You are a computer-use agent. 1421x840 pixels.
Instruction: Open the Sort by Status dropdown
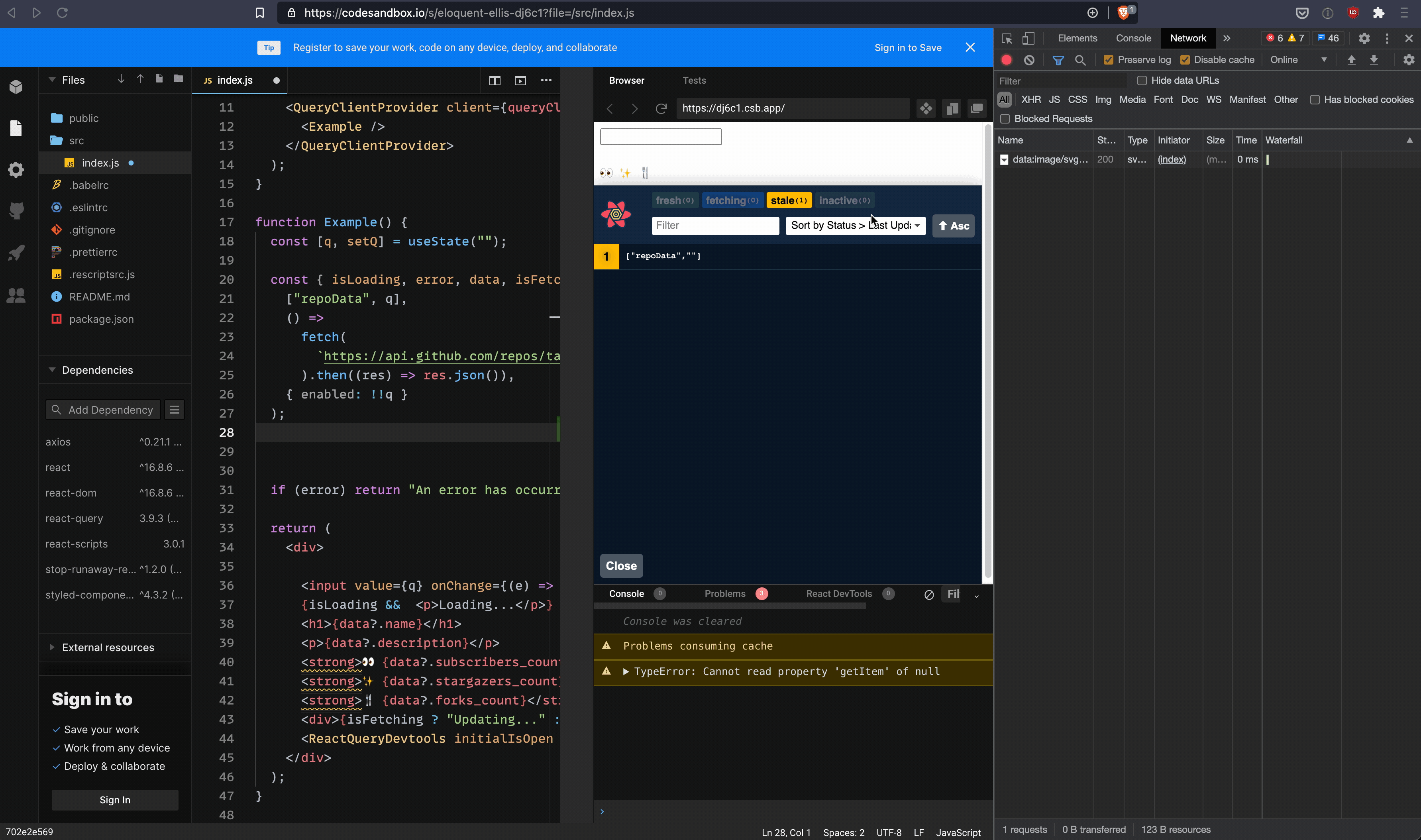854,225
